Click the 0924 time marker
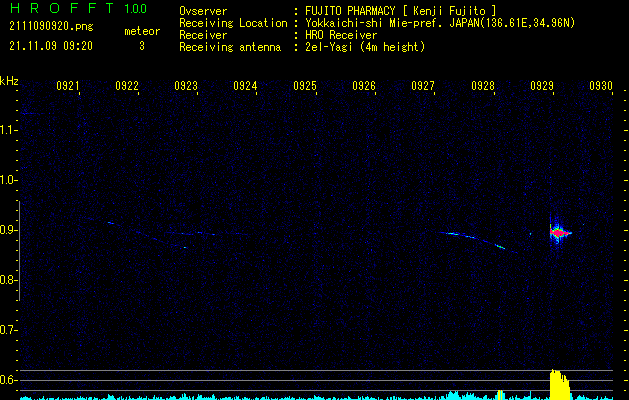 pyautogui.click(x=245, y=86)
